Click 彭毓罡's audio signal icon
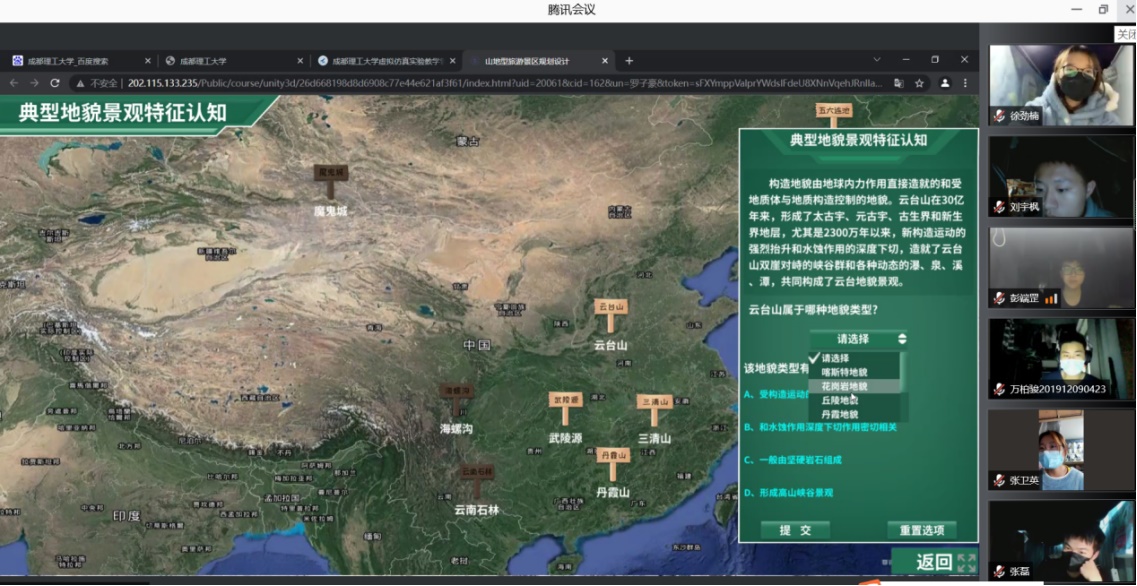1137x586 pixels. [x=1051, y=298]
